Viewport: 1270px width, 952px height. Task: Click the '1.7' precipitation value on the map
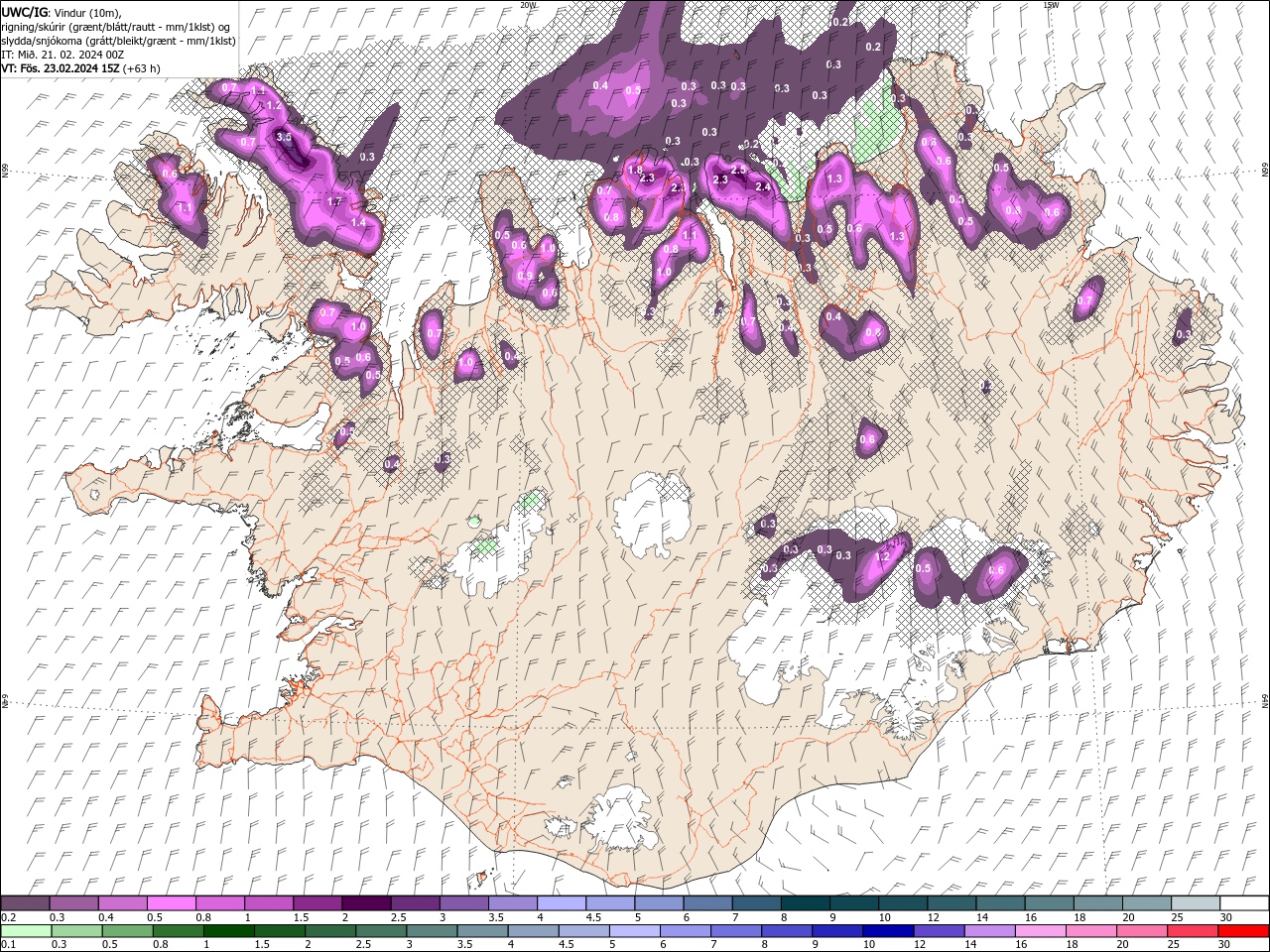pyautogui.click(x=334, y=201)
